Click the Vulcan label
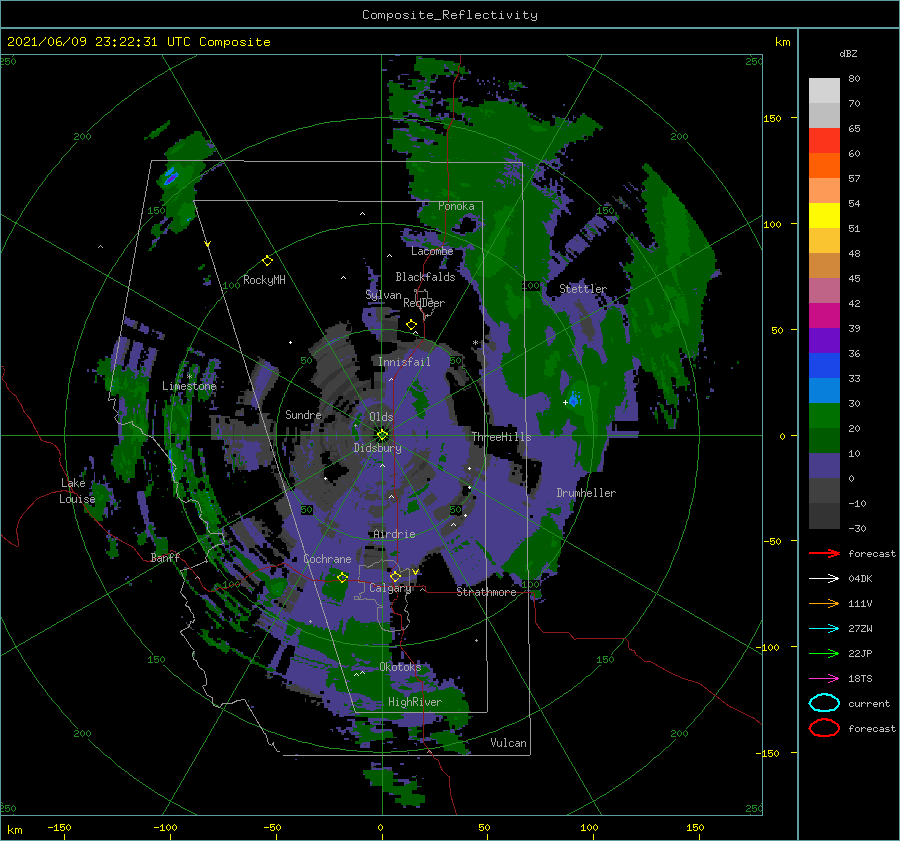Viewport: 900px width, 841px height. point(508,743)
